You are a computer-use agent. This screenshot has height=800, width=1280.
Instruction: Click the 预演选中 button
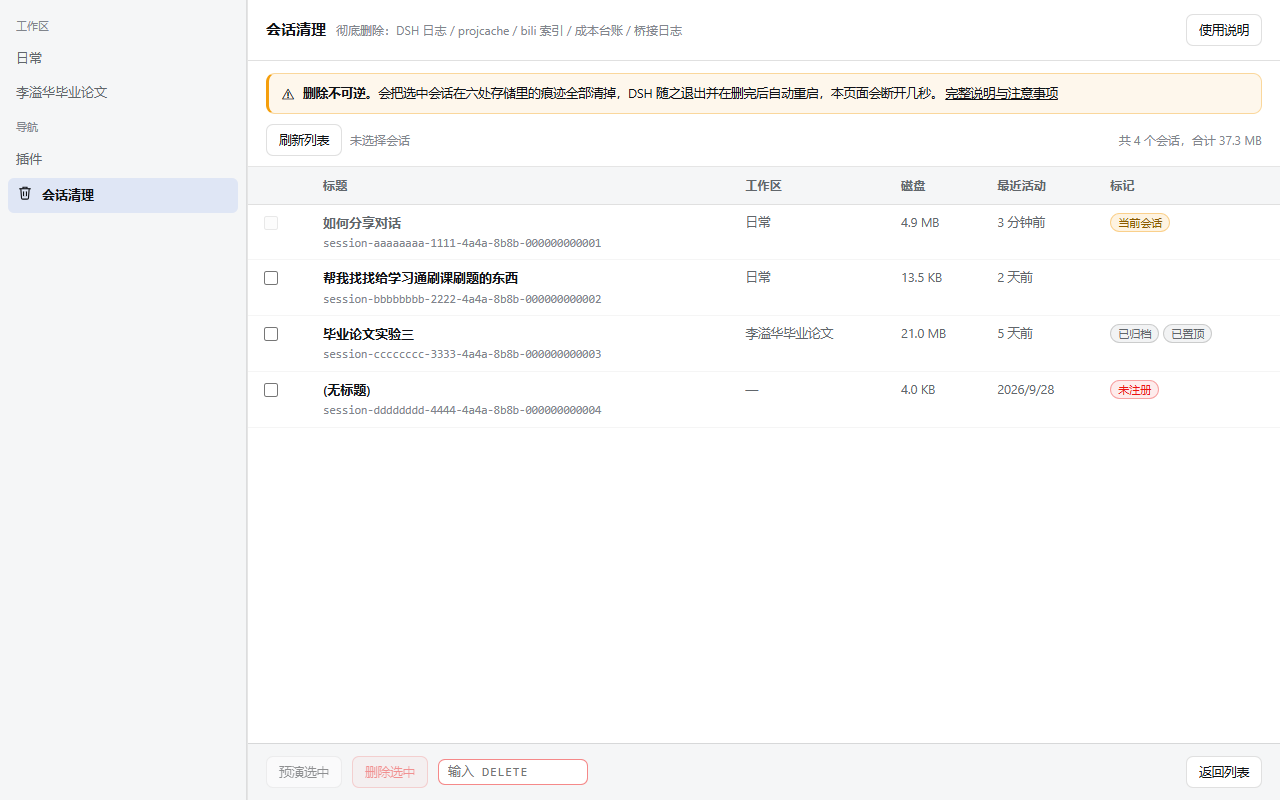(x=304, y=772)
